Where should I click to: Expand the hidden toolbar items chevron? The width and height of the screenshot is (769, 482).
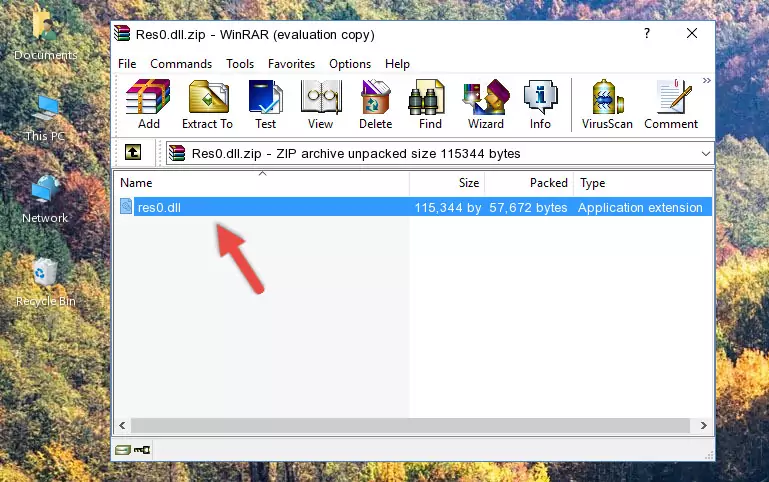706,80
